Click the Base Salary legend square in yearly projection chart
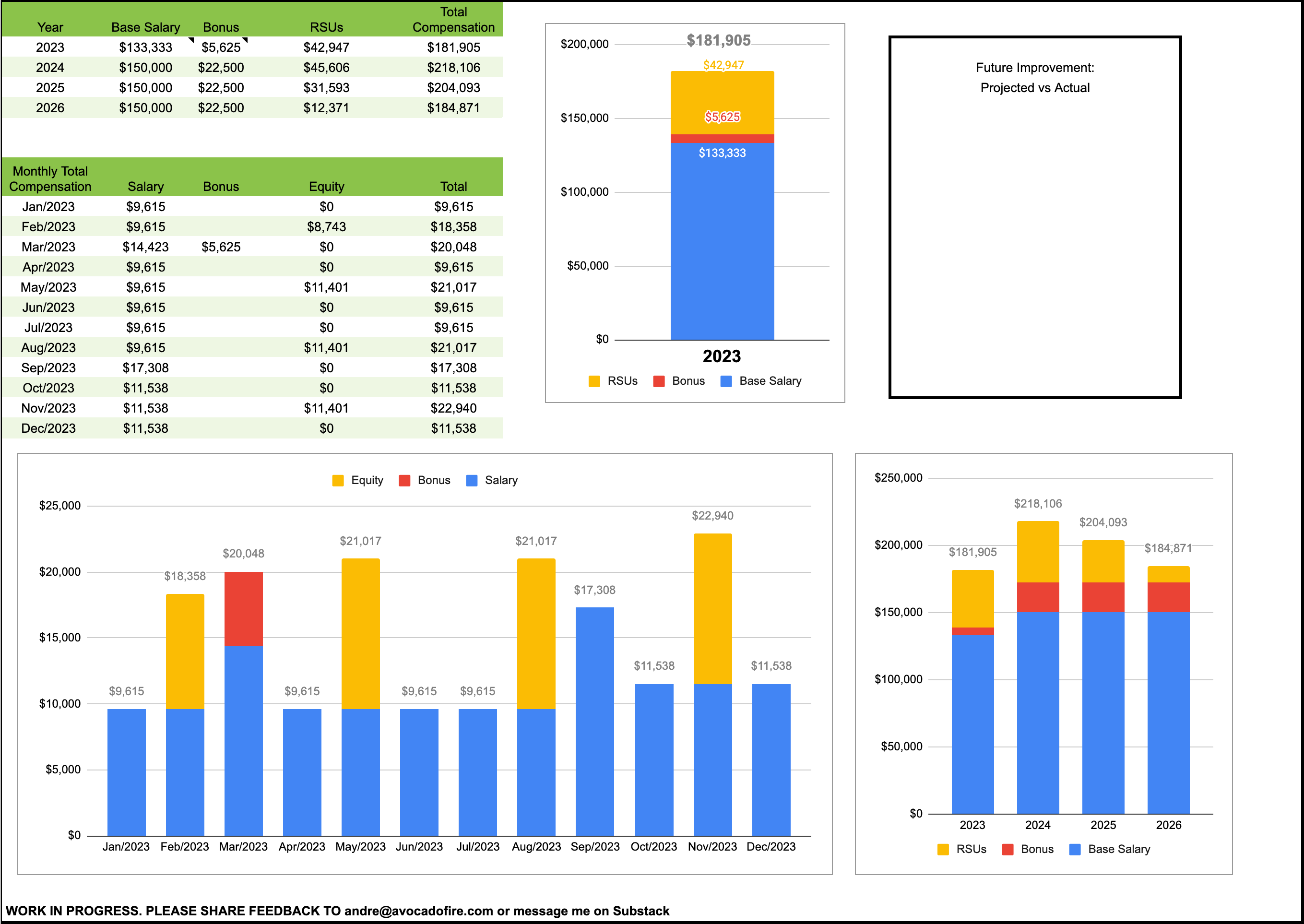This screenshot has height=924, width=1304. (1075, 849)
